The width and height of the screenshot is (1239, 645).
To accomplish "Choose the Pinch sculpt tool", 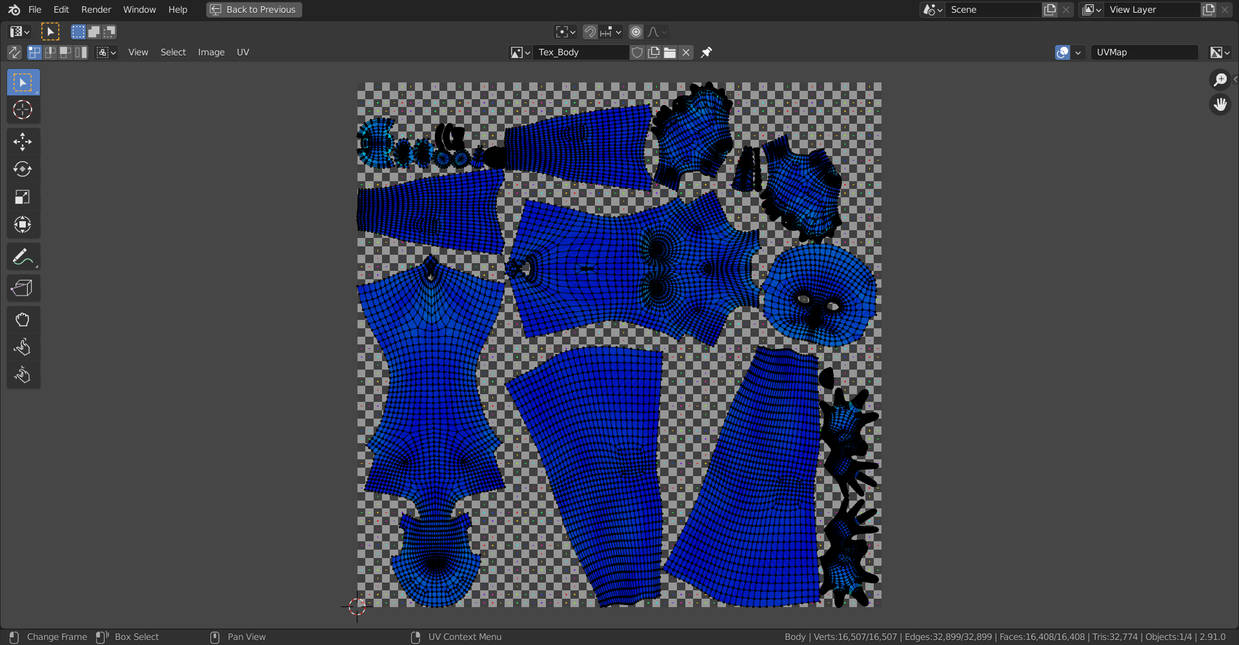I will click(22, 375).
